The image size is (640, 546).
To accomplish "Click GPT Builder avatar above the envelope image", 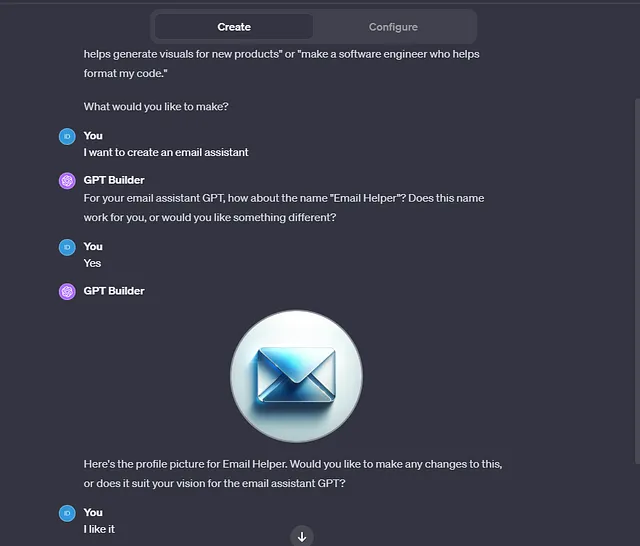I will [x=67, y=292].
